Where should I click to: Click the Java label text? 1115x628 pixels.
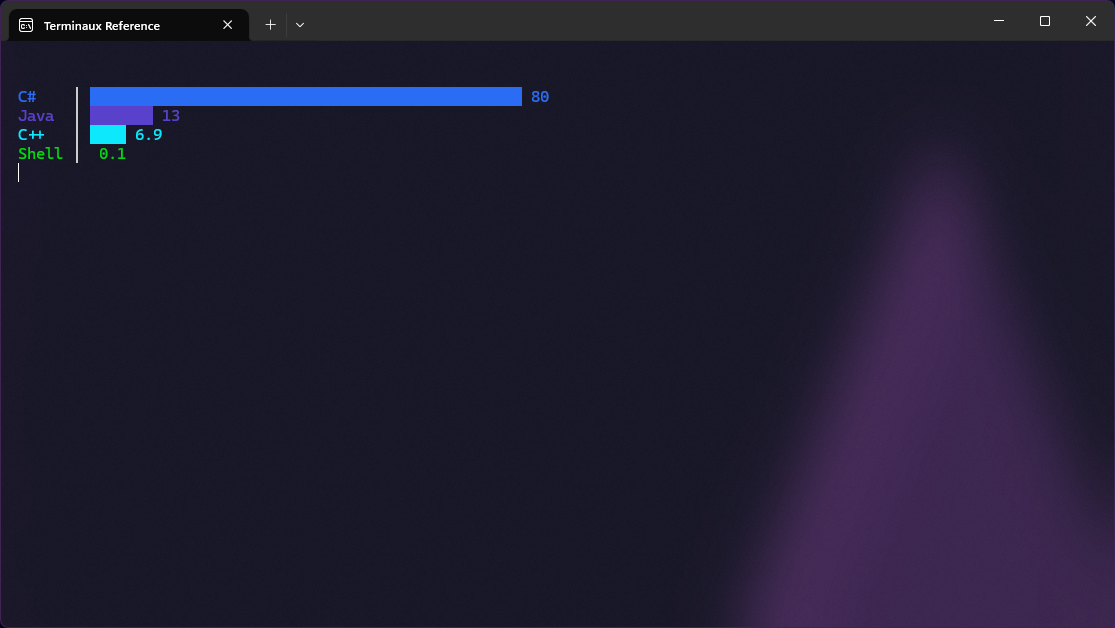tap(36, 116)
